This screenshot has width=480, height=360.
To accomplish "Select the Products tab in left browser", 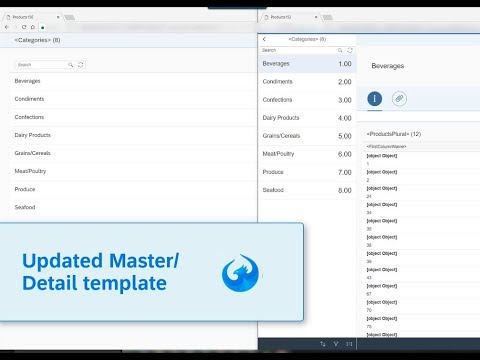I will 33,17.
